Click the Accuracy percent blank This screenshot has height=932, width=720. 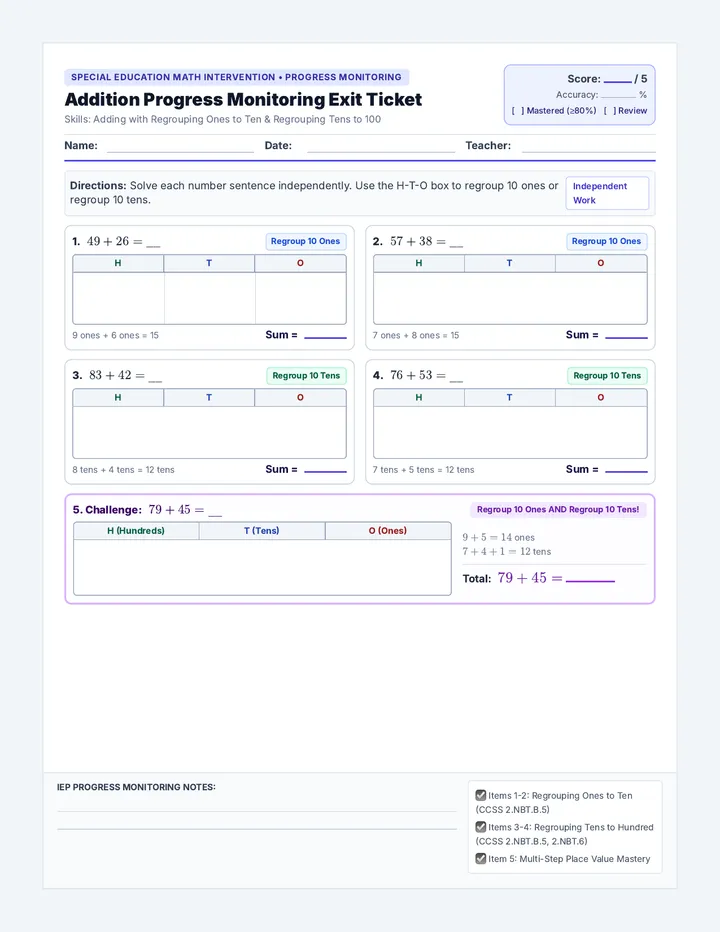point(618,95)
